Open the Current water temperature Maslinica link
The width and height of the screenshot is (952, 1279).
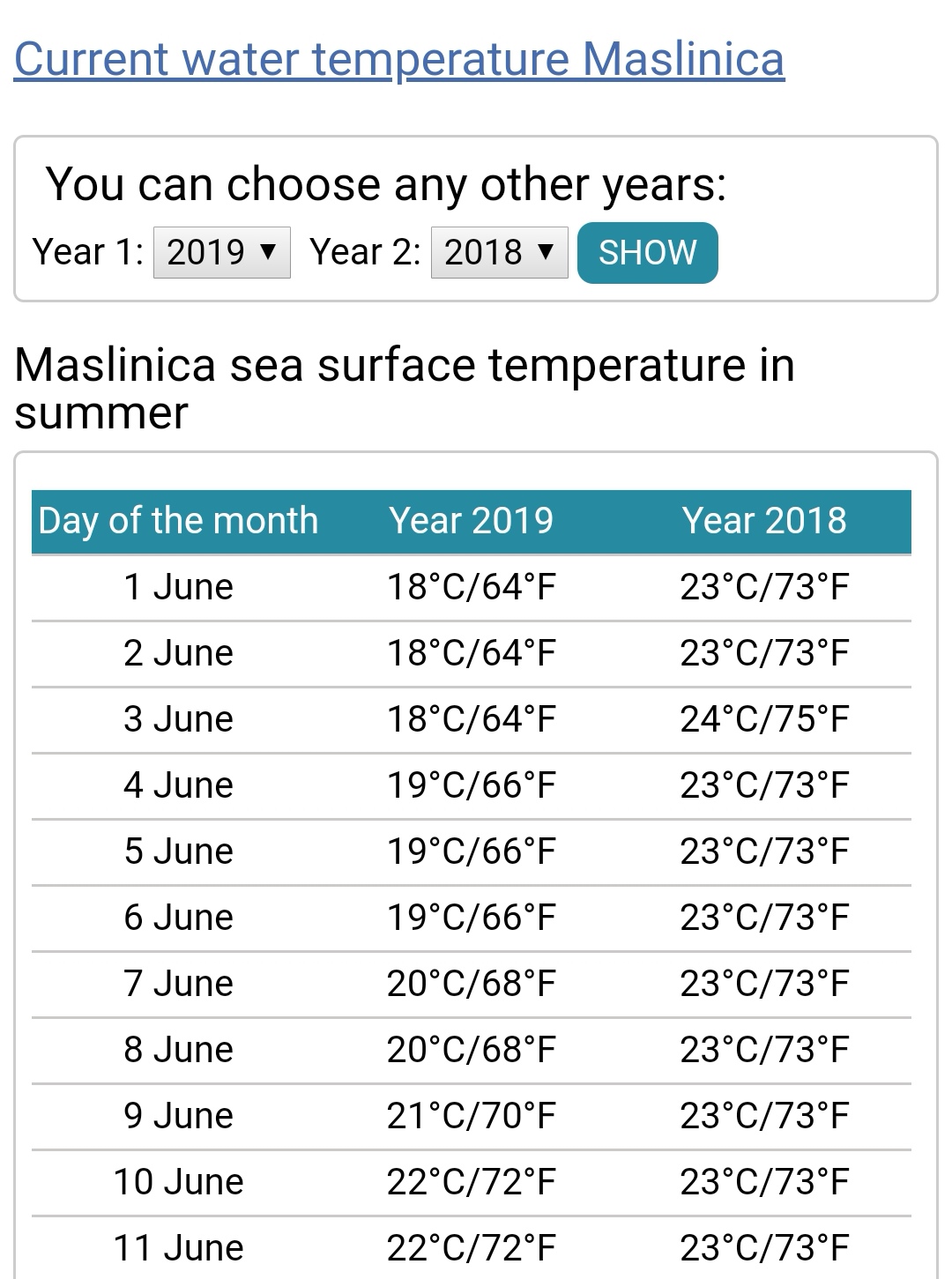pyautogui.click(x=398, y=59)
